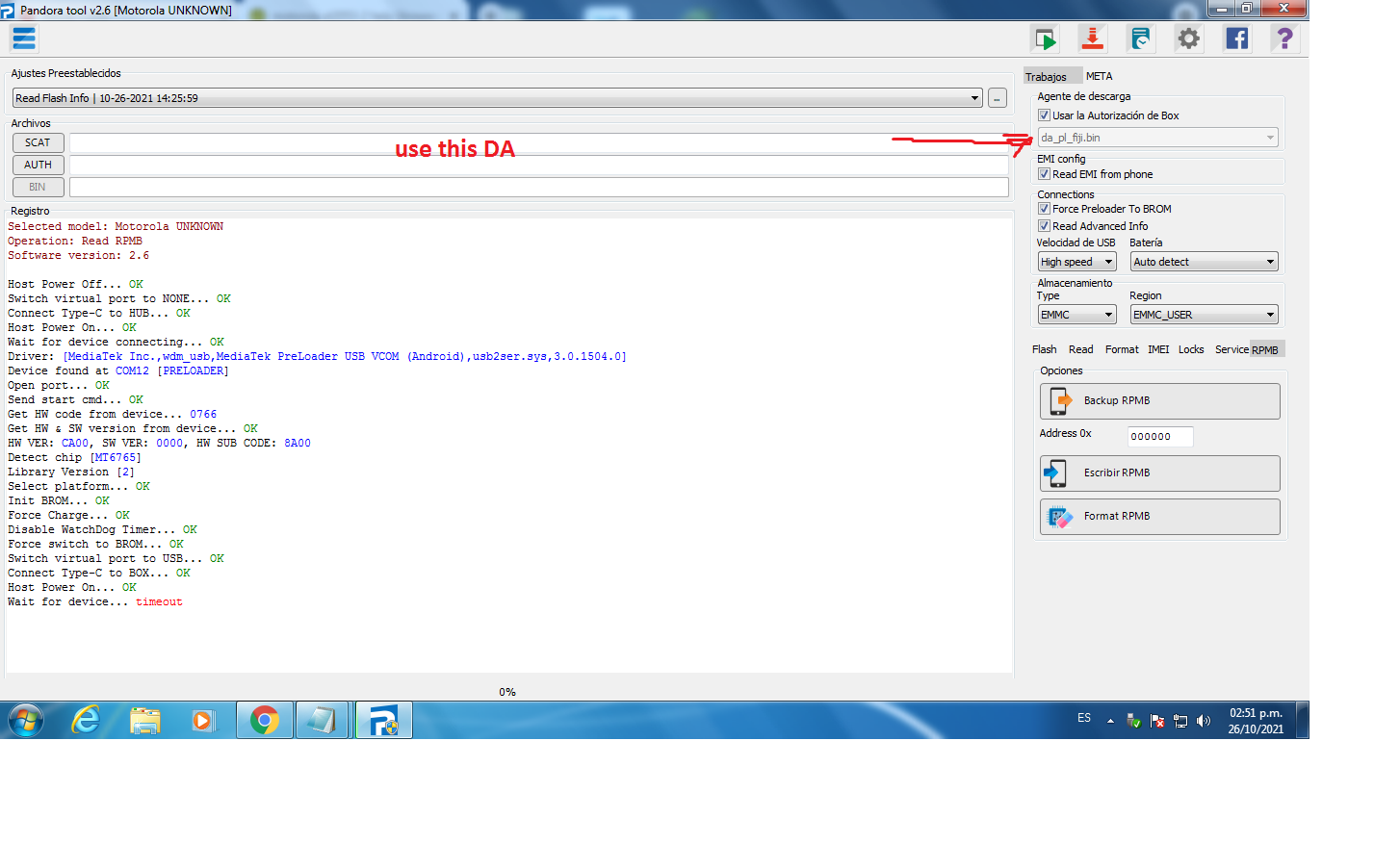Switch to the META tab
This screenshot has height=843, width=1400.
point(1100,77)
